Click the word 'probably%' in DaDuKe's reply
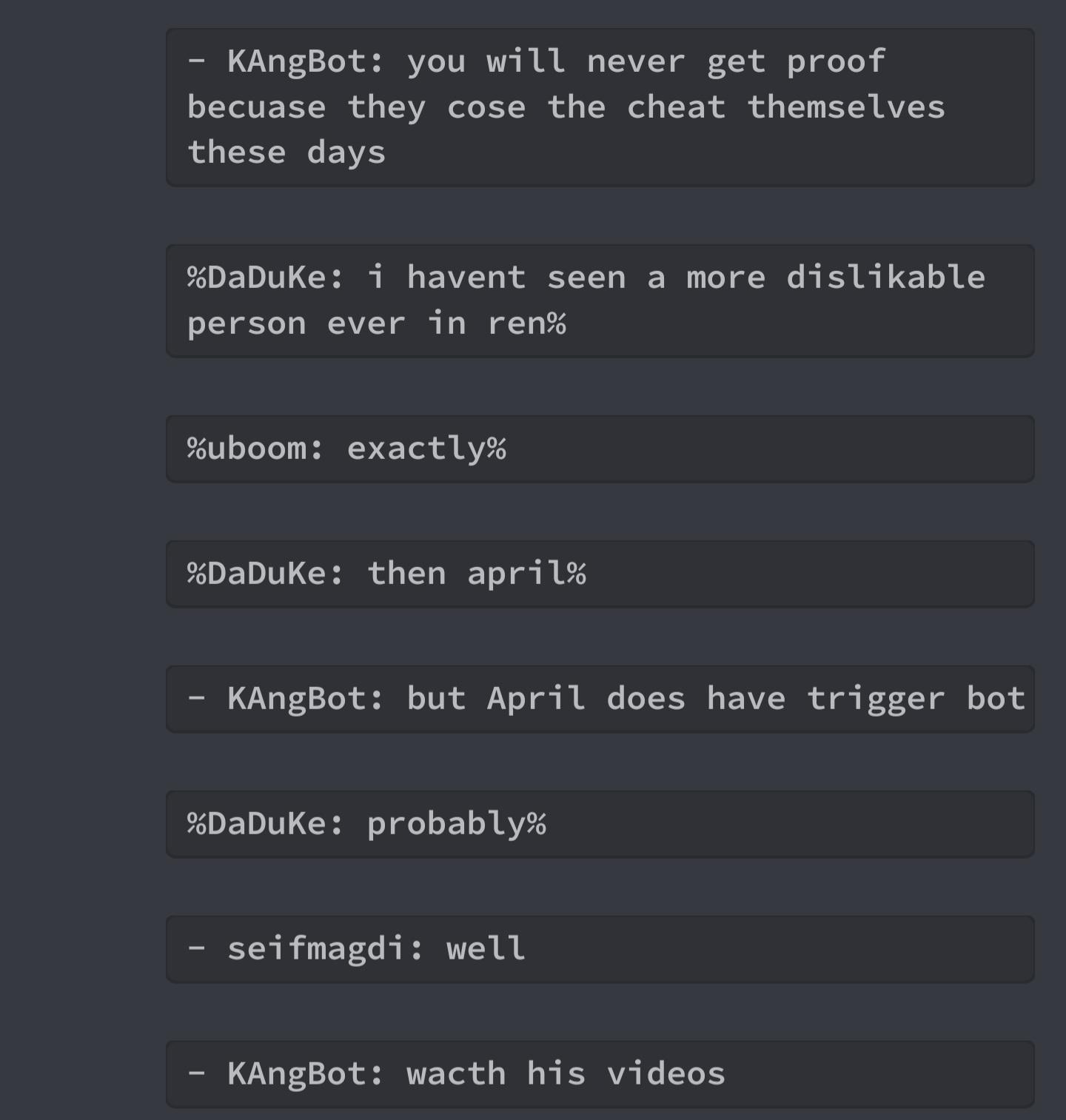Viewport: 1066px width, 1120px height. [457, 824]
